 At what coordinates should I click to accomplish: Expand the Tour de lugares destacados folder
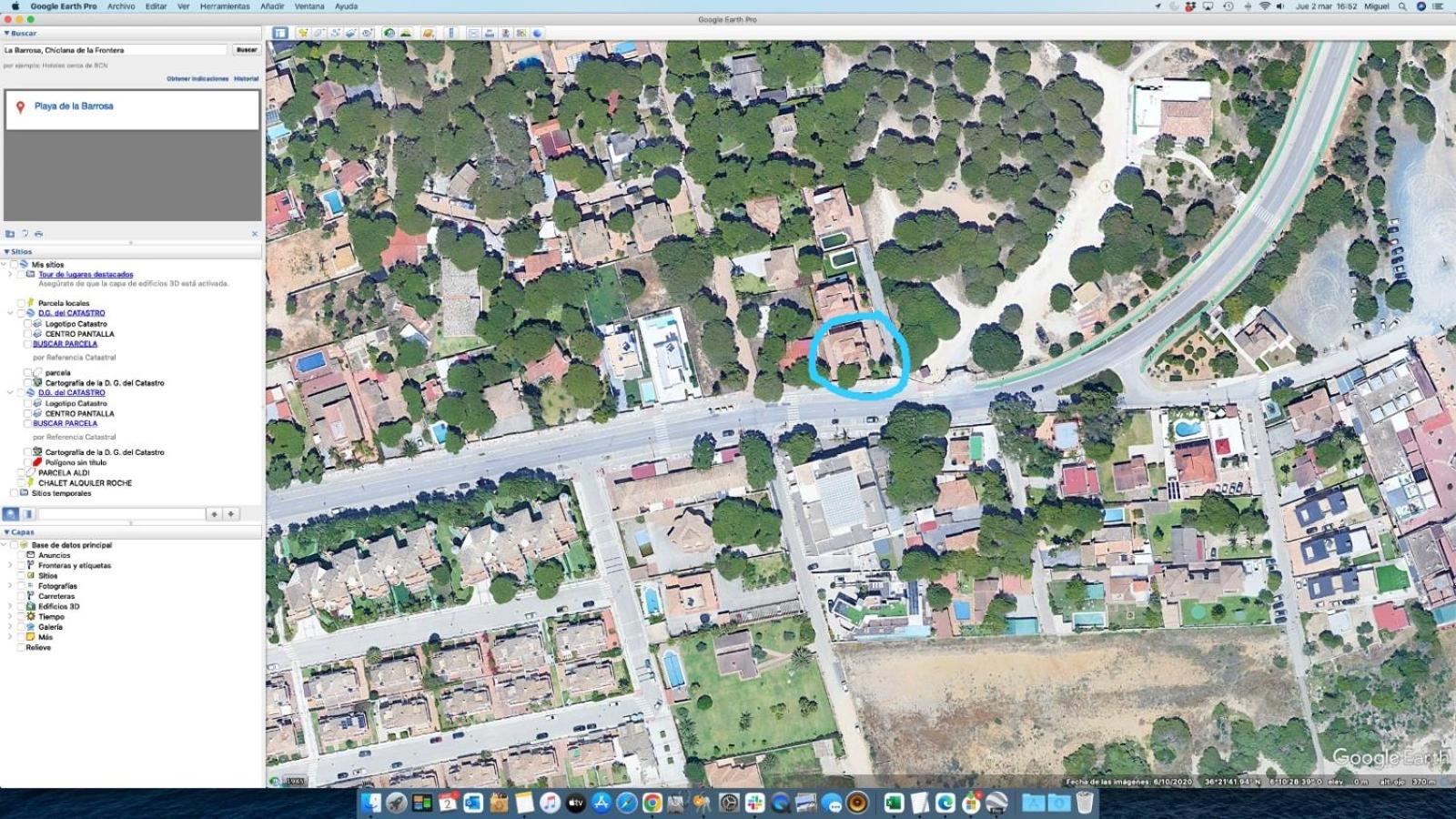point(11,274)
